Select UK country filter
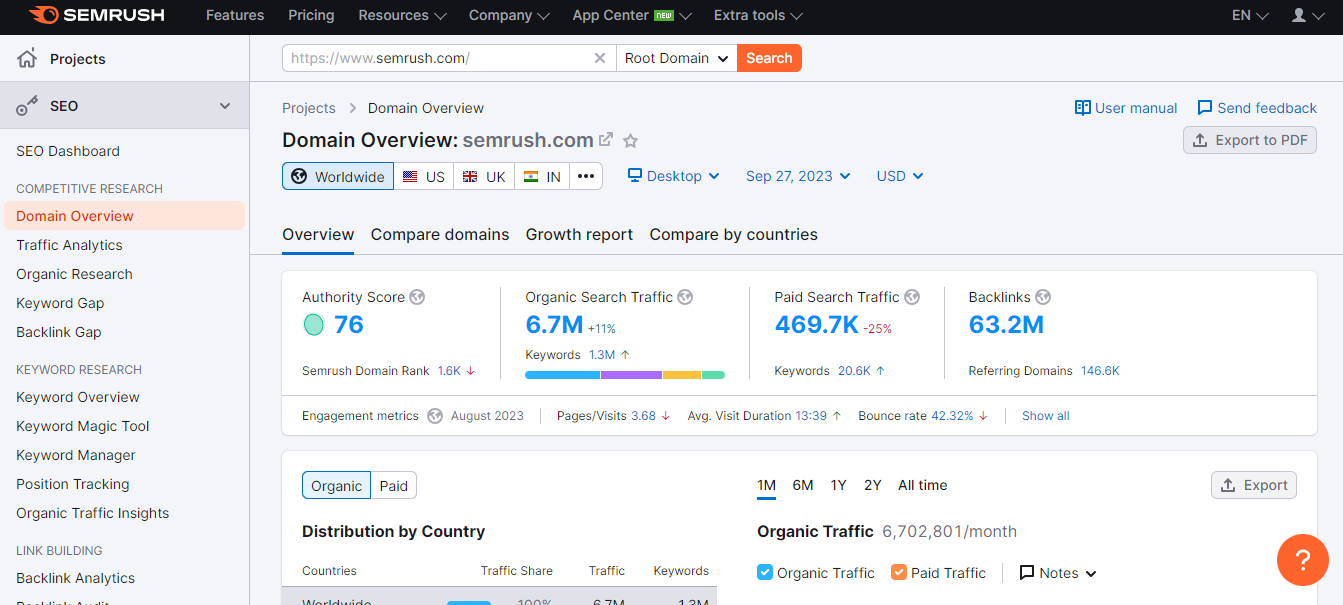Viewport: 1343px width, 605px height. click(x=484, y=176)
